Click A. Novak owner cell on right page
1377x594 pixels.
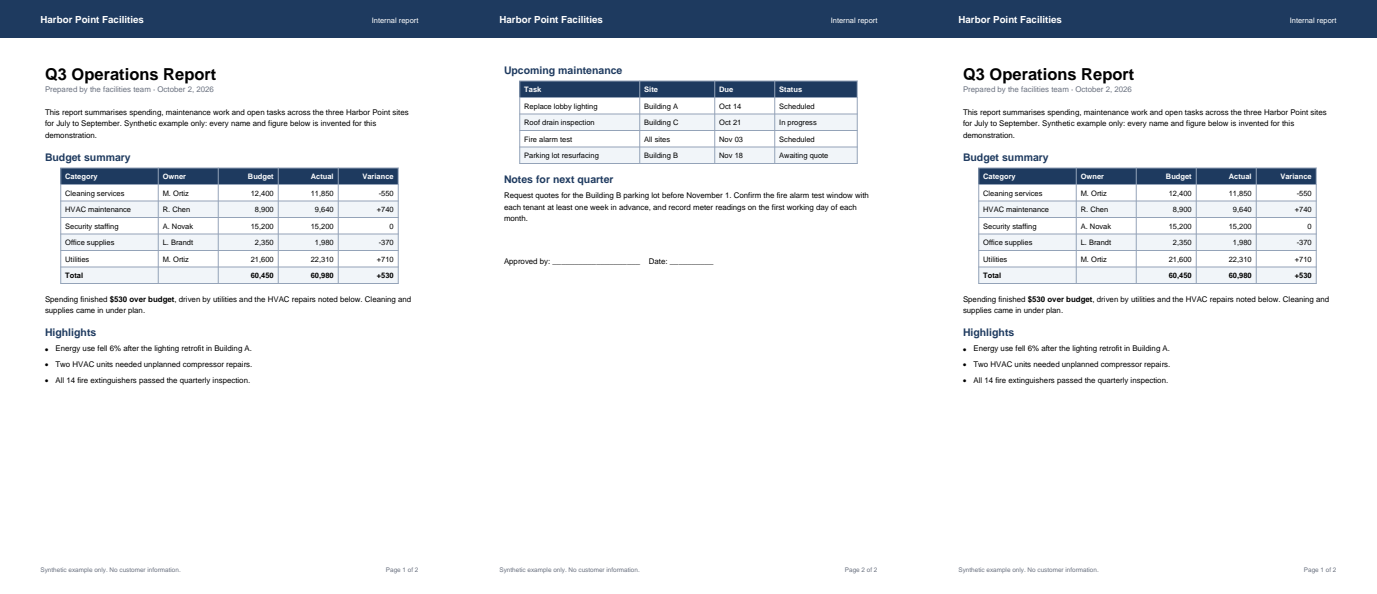coord(1107,226)
